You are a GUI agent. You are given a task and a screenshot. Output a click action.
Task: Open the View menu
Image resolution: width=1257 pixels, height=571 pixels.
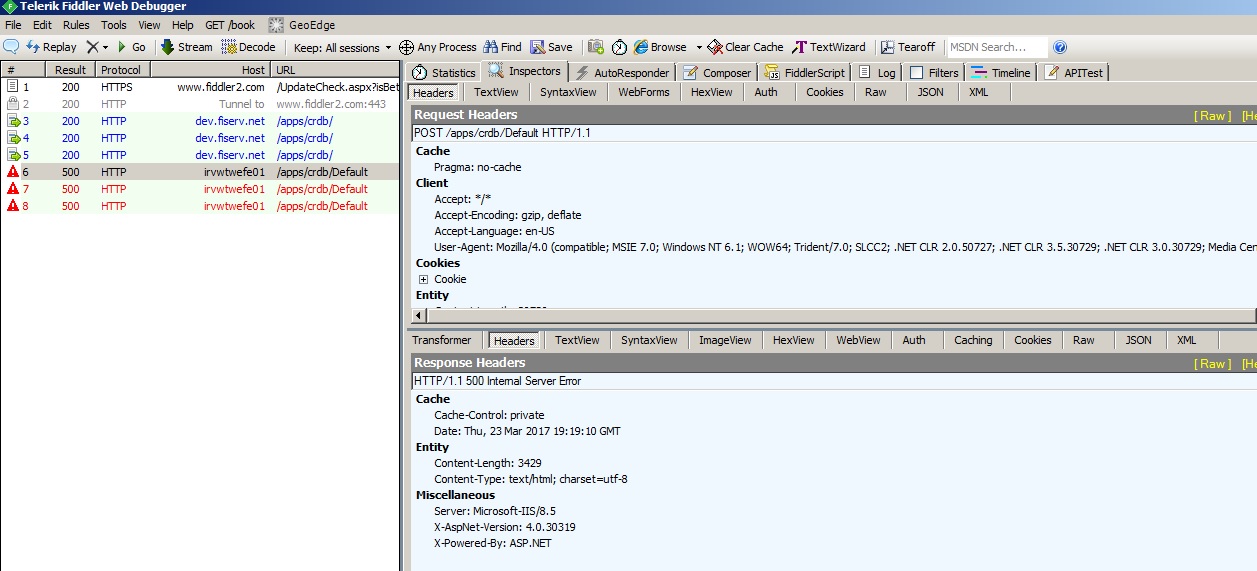point(149,25)
